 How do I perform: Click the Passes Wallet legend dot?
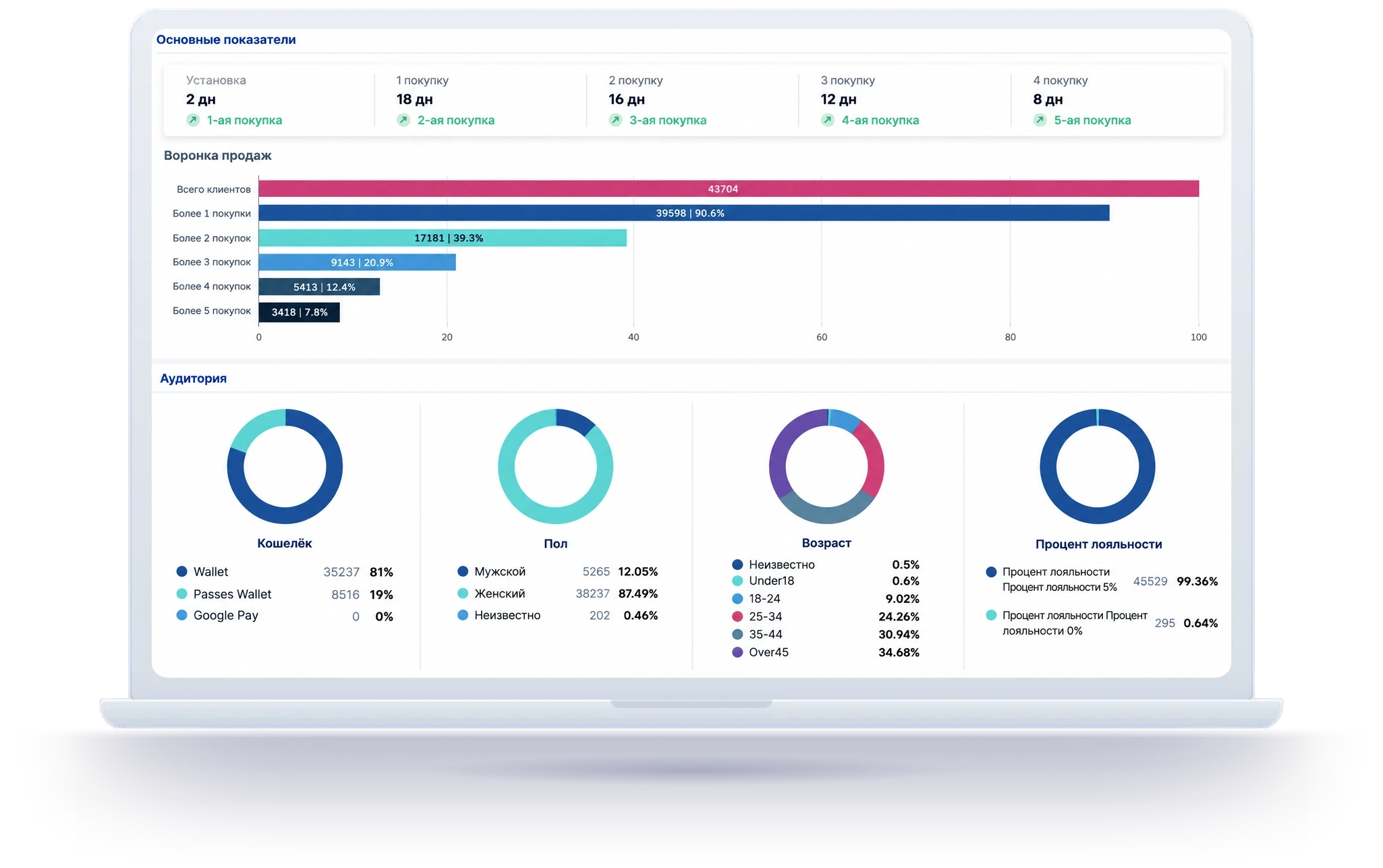(181, 594)
